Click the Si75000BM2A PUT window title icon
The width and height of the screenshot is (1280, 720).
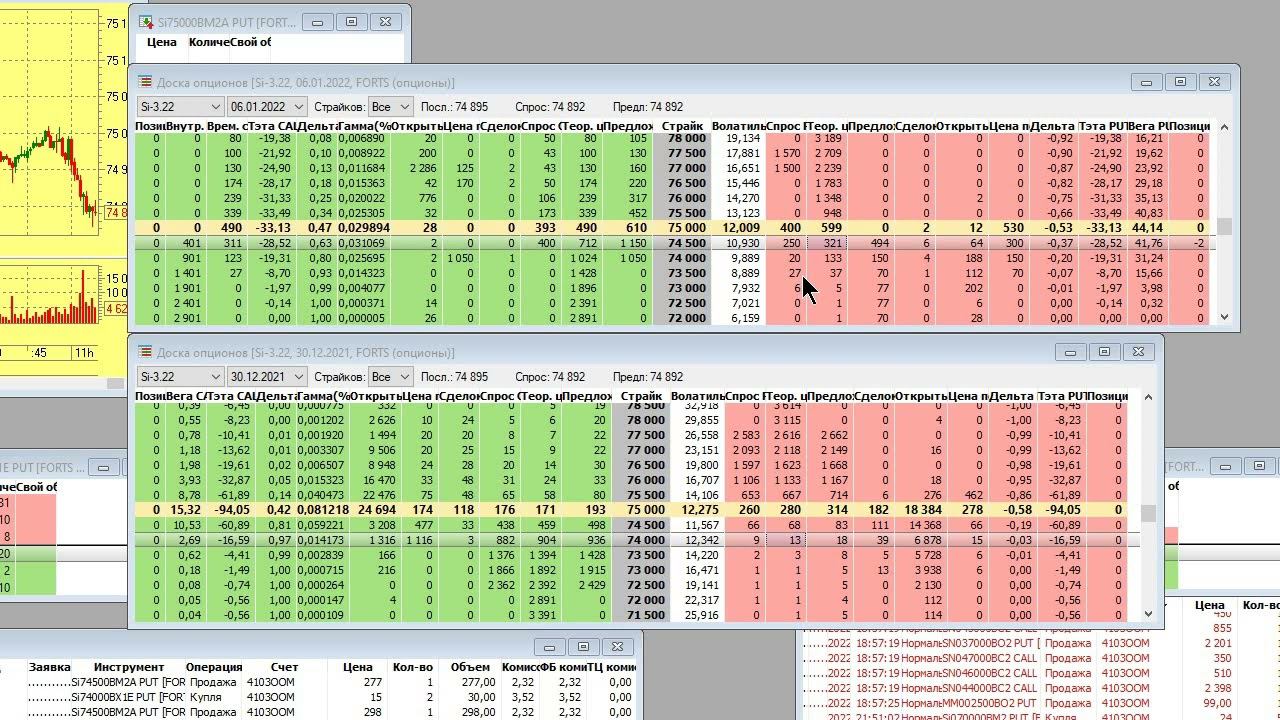[x=145, y=22]
